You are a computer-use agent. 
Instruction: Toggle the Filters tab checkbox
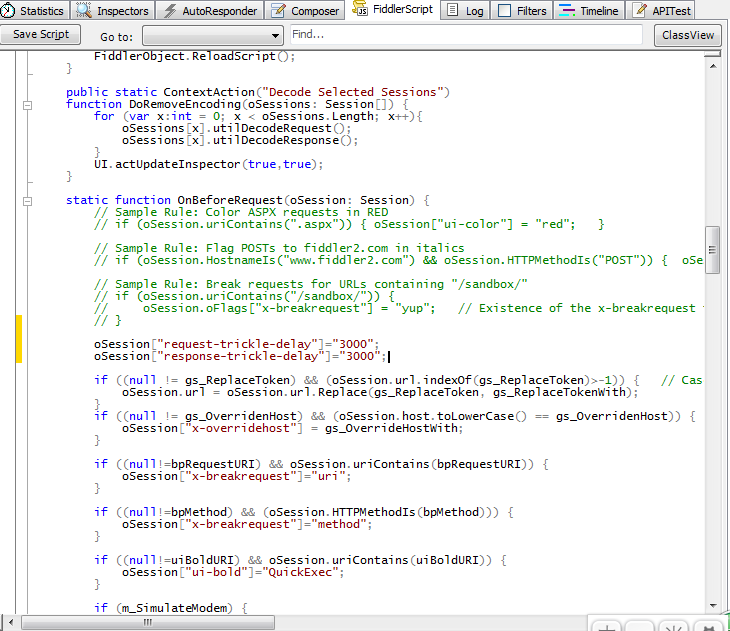pyautogui.click(x=504, y=11)
